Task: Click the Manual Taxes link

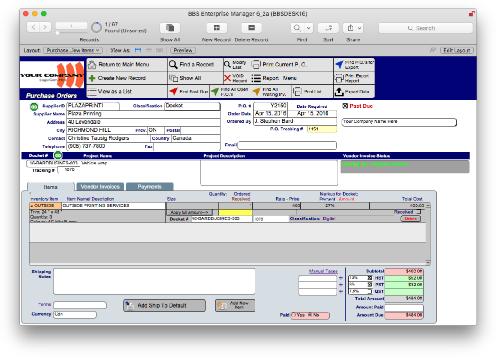Action: [x=323, y=271]
